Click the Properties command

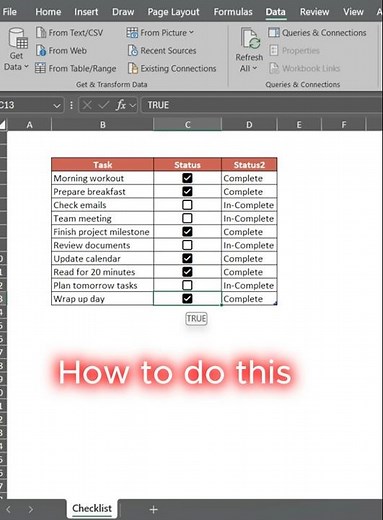pyautogui.click(x=294, y=51)
